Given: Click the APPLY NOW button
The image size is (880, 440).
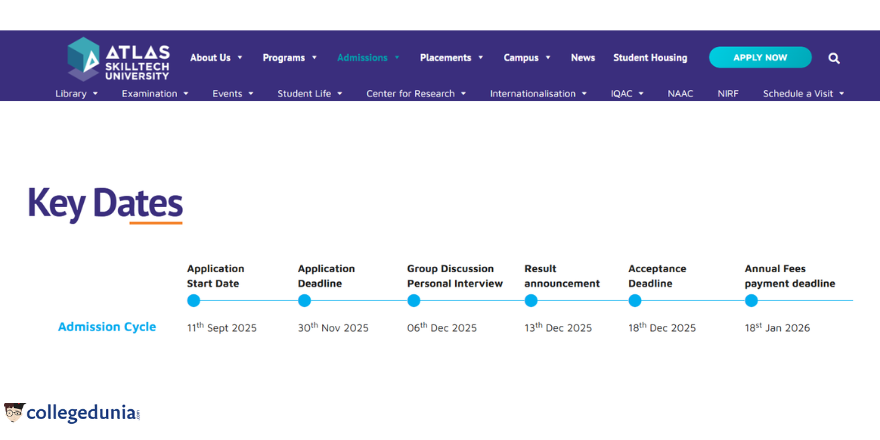Looking at the screenshot, I should coord(760,57).
